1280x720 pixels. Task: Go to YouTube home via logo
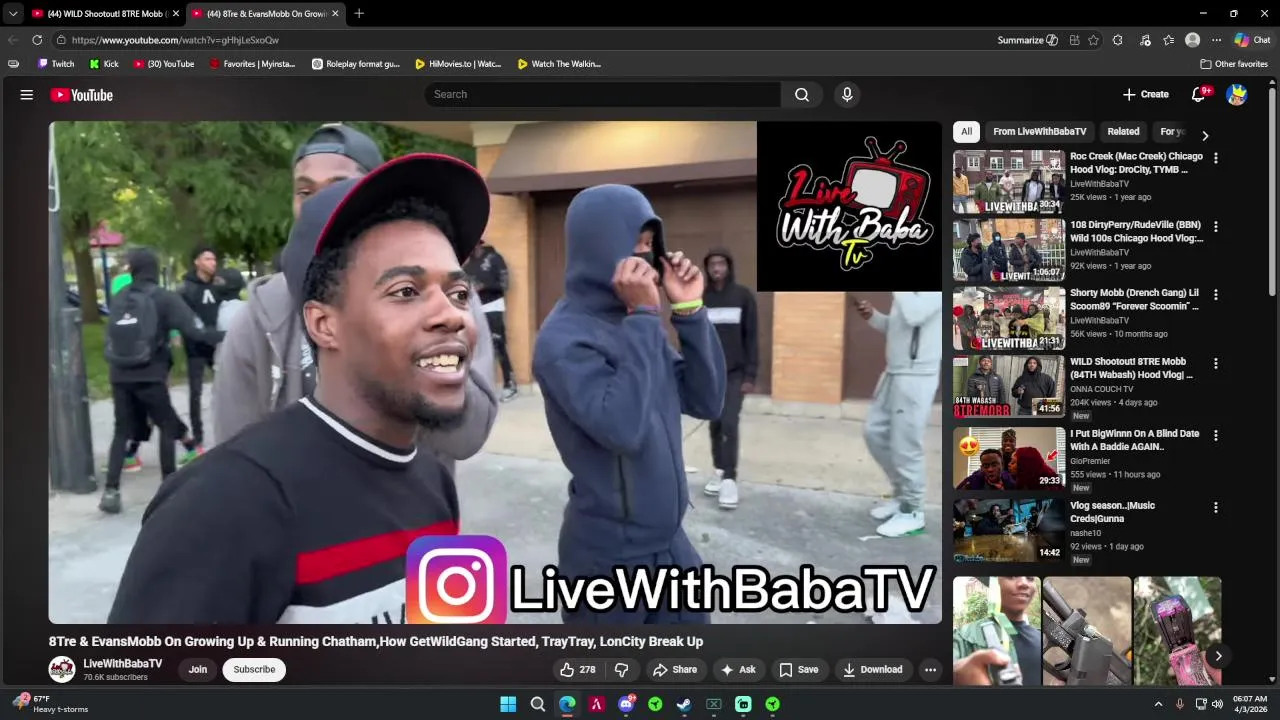pyautogui.click(x=82, y=95)
